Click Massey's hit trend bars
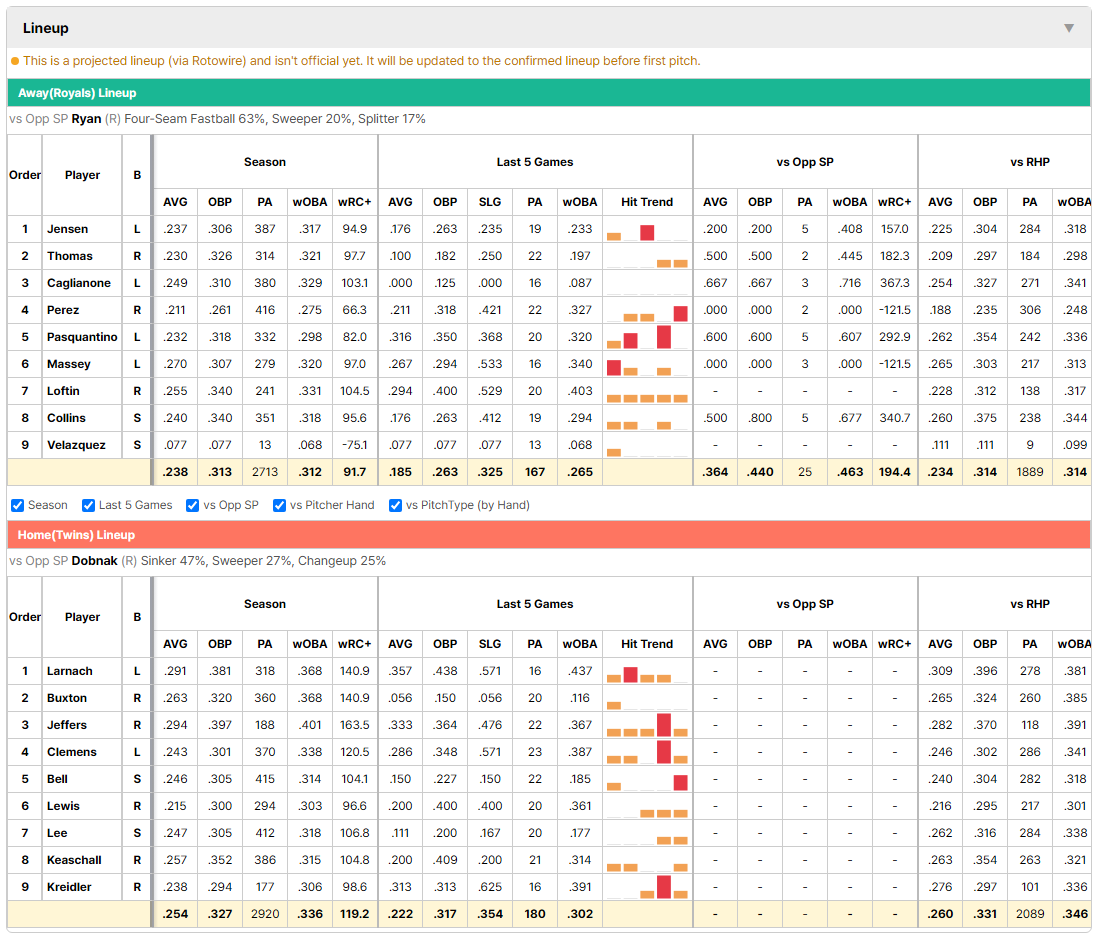Image resolution: width=1098 pixels, height=939 pixels. coord(647,365)
